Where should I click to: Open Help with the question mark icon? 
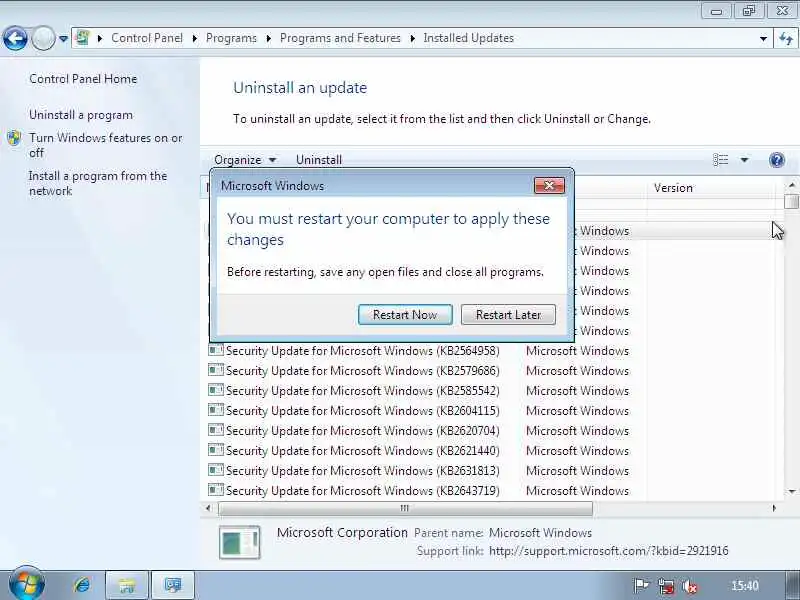click(x=777, y=160)
